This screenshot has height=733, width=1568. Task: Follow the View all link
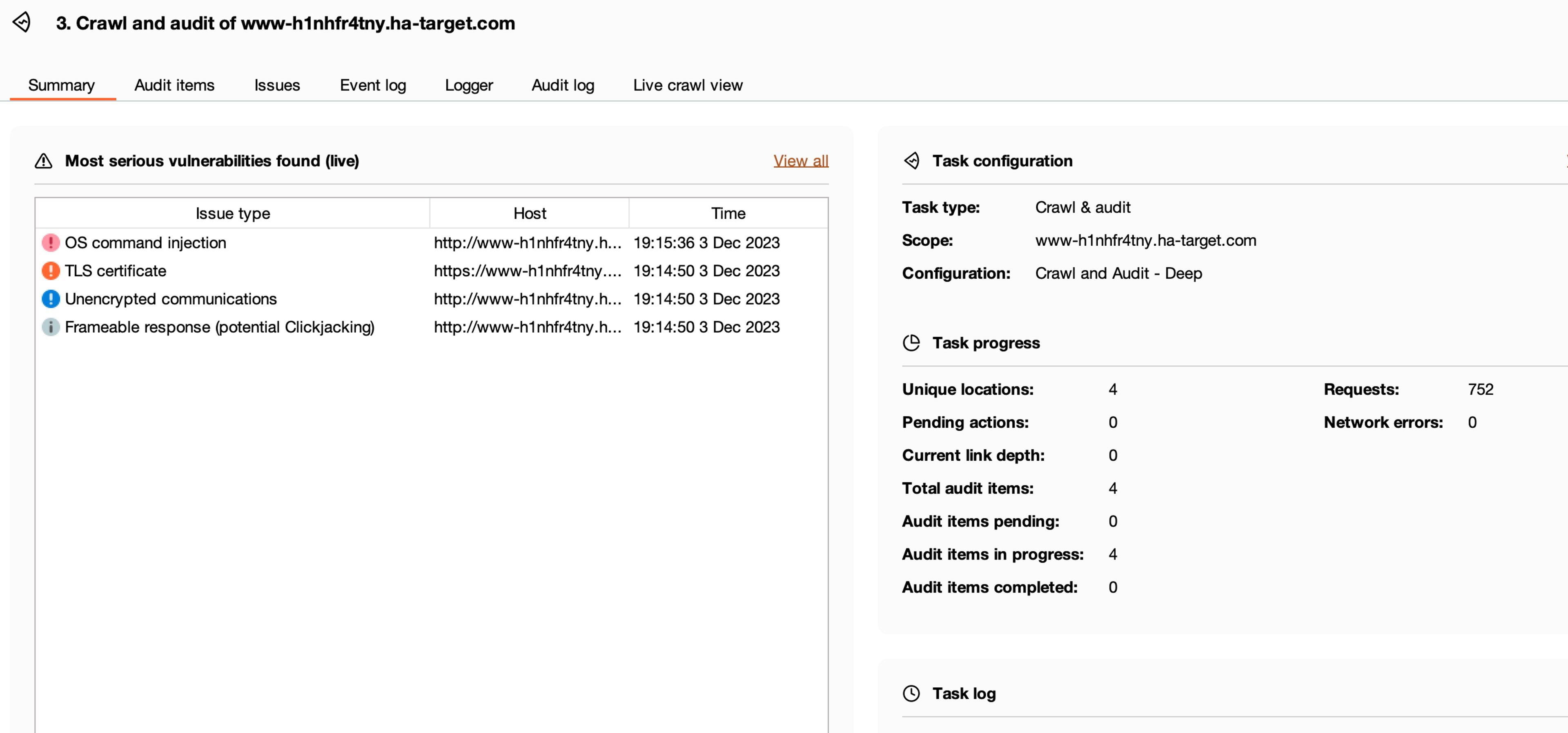point(800,161)
